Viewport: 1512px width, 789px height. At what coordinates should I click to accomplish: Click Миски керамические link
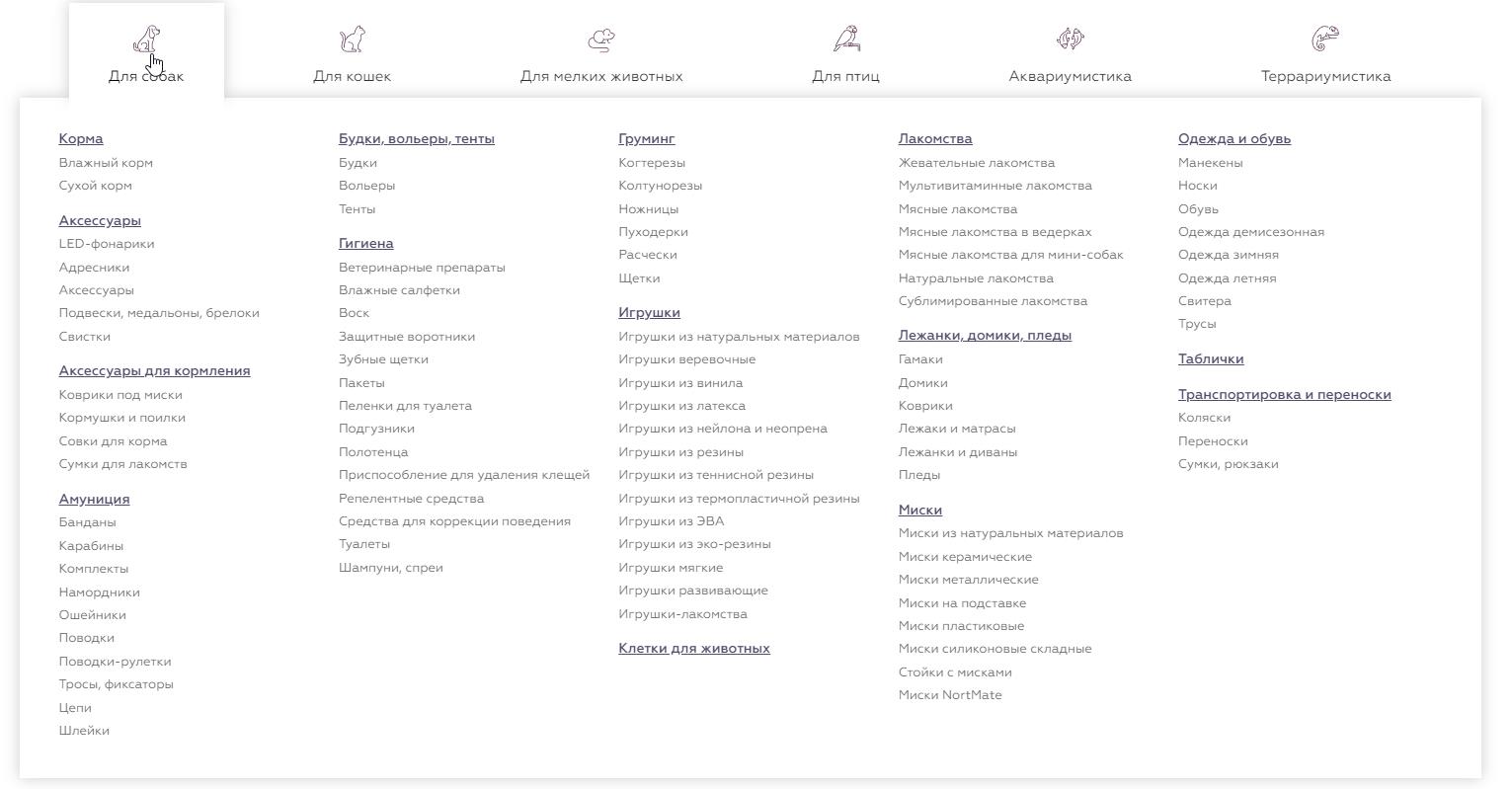coord(965,557)
